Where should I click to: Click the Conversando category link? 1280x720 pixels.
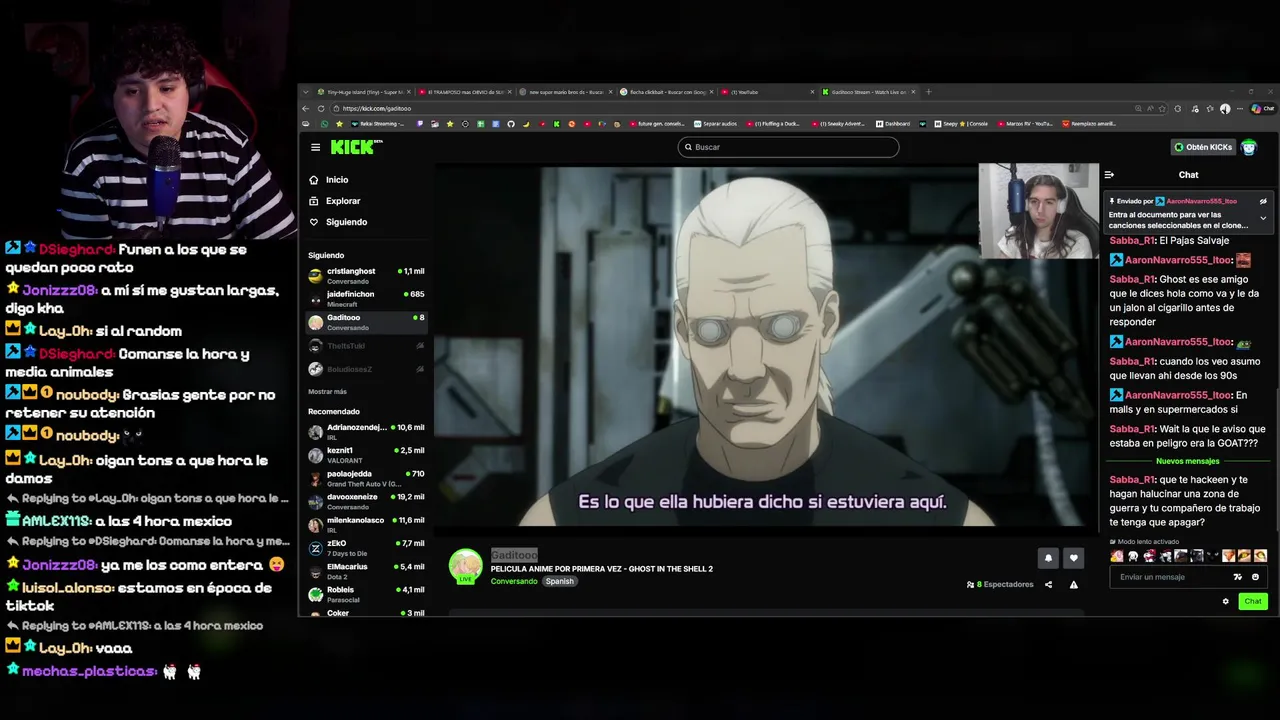pyautogui.click(x=514, y=581)
